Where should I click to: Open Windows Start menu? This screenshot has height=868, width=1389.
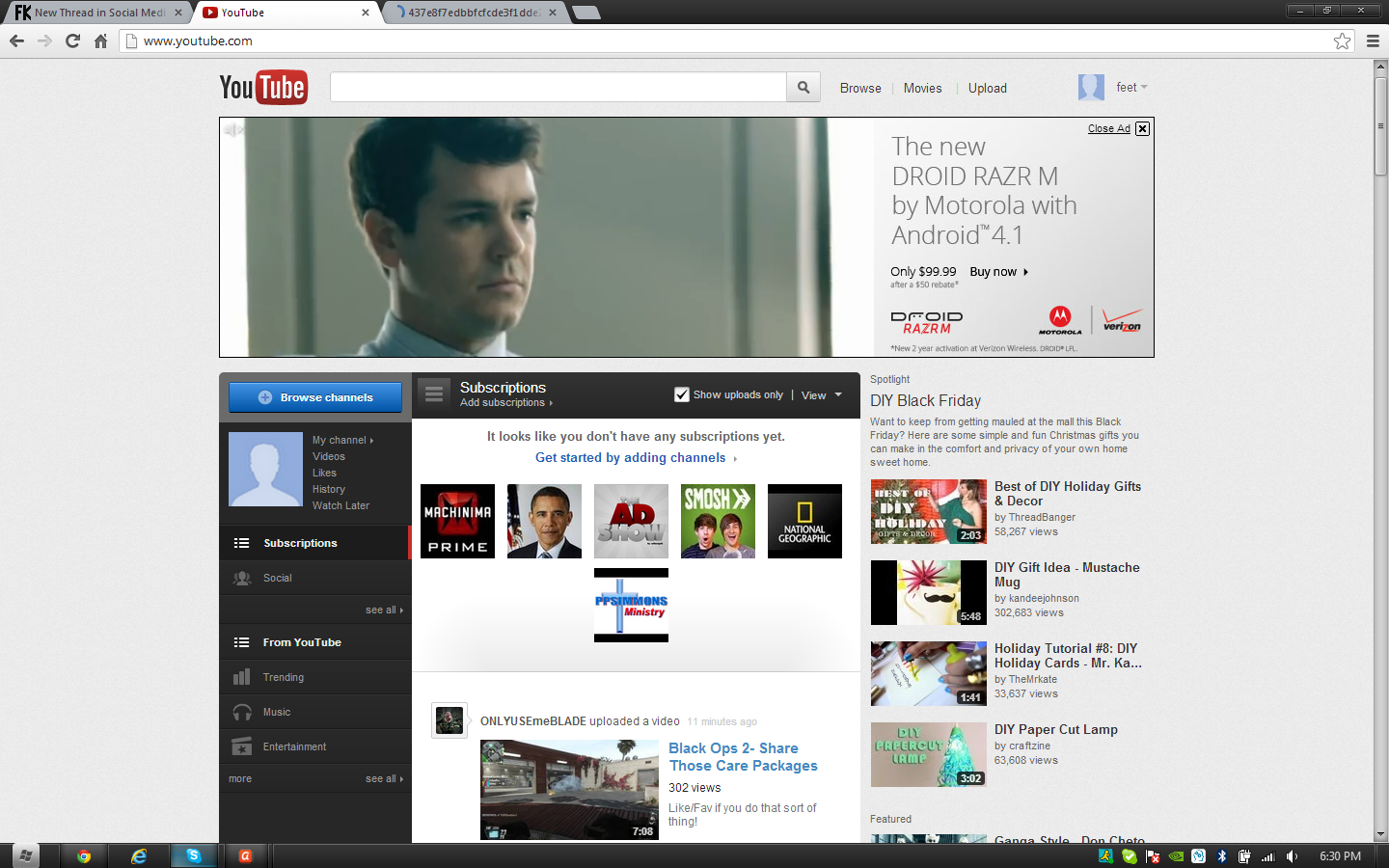(x=26, y=855)
